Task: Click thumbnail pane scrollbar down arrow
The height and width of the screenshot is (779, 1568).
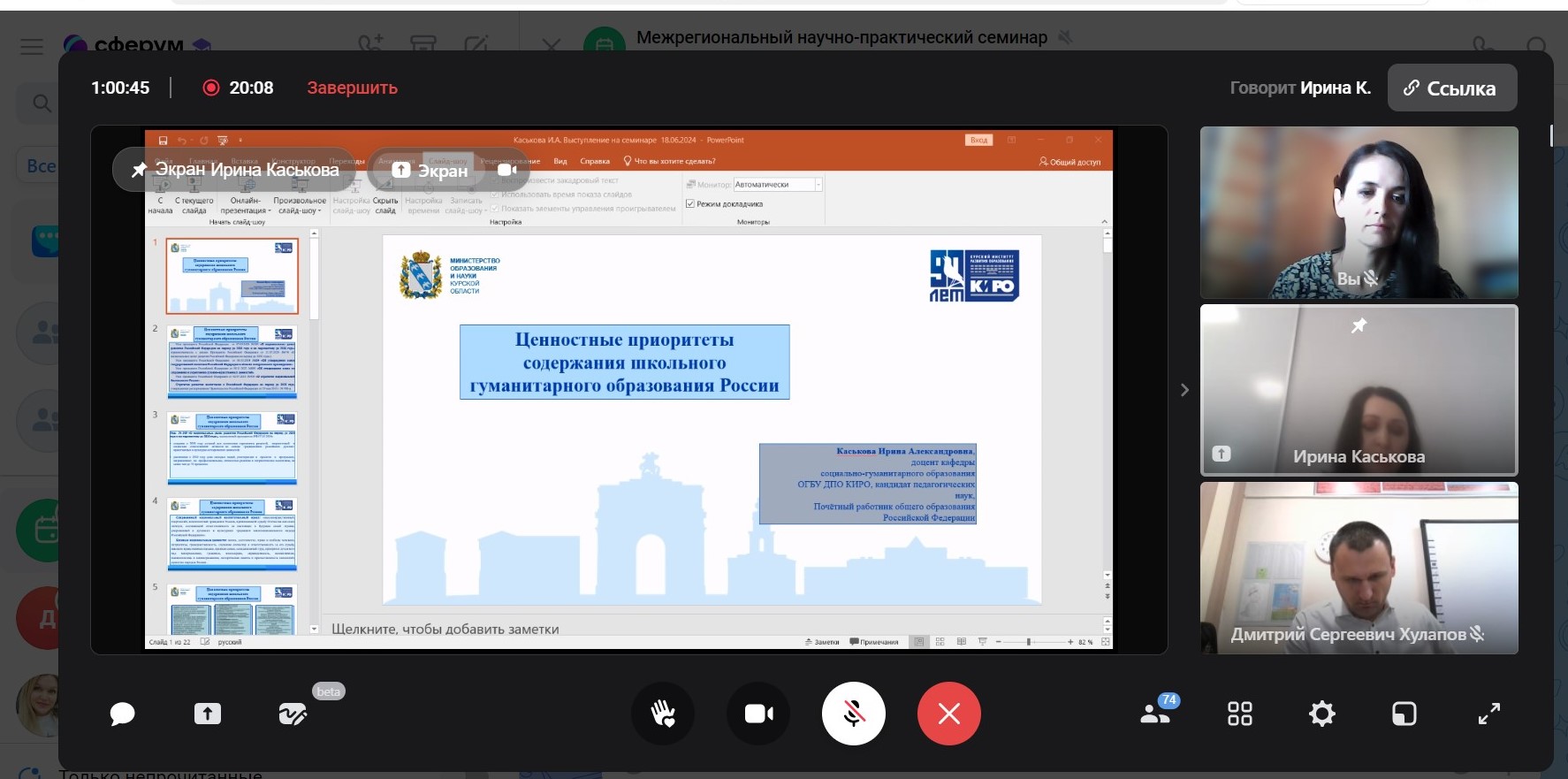Action: [315, 629]
